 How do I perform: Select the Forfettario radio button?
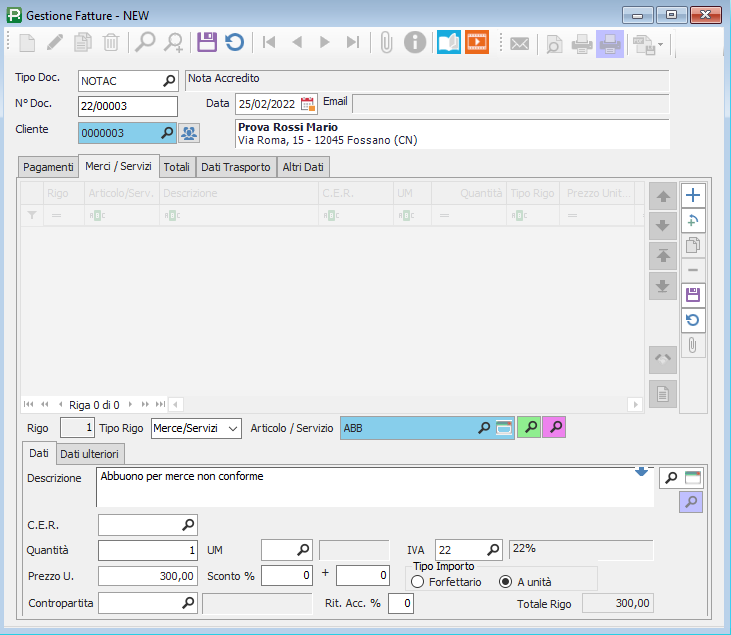pos(418,582)
